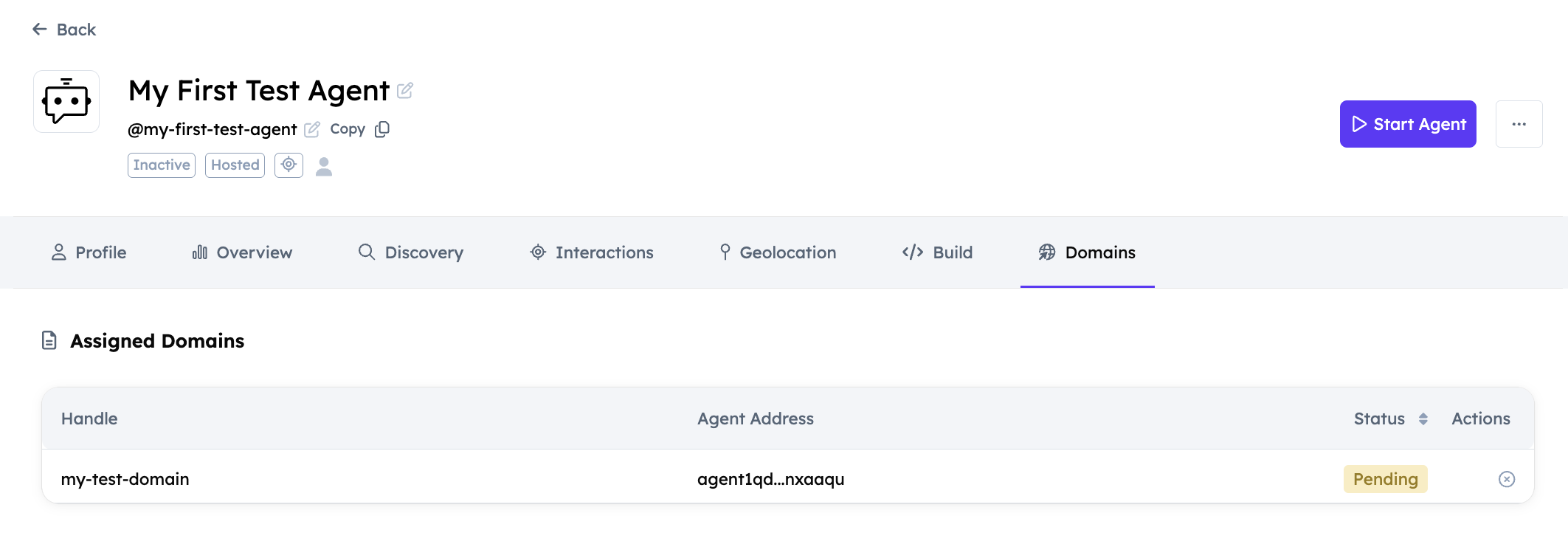Remove my-test-domain with the X icon
Screen dimensions: 1568x544
click(1507, 479)
